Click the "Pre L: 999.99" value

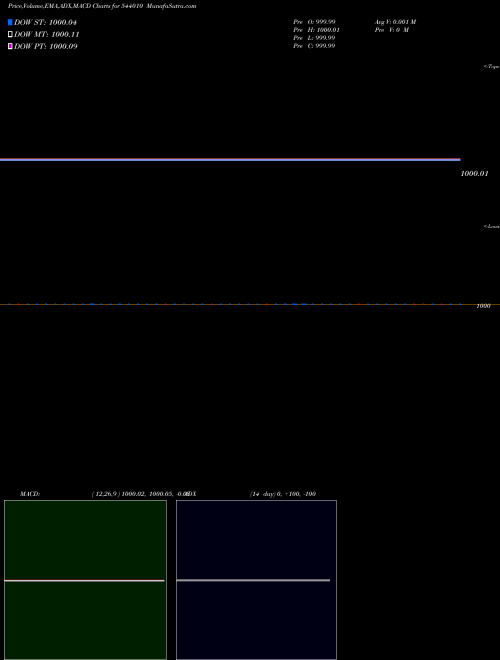point(314,38)
